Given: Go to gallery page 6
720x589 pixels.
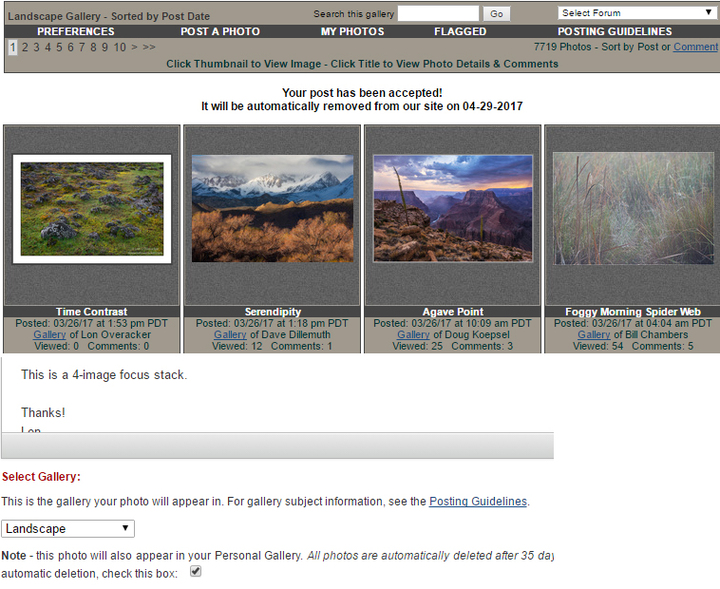Looking at the screenshot, I should (x=70, y=47).
